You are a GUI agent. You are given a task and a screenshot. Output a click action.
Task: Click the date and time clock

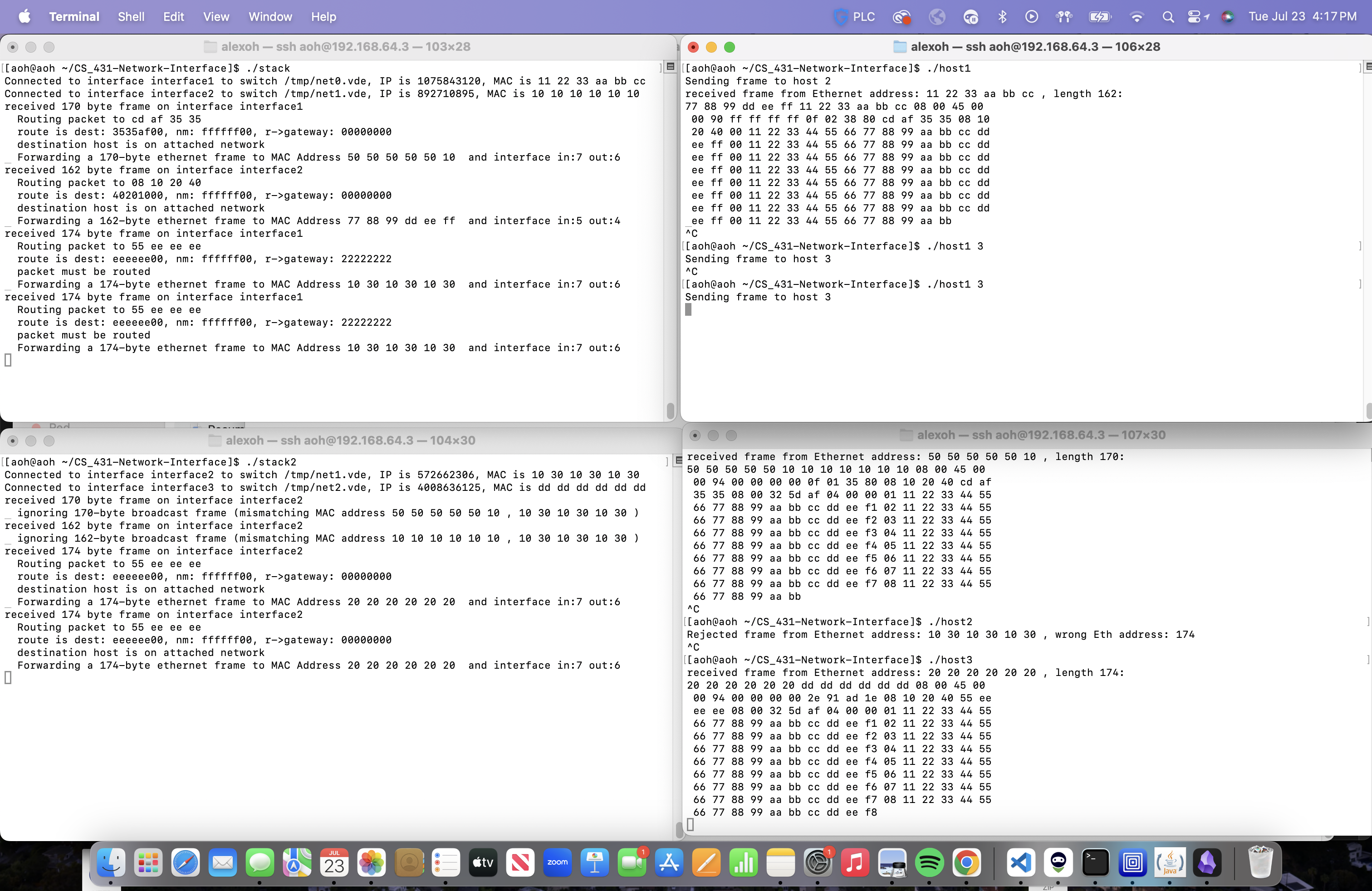pyautogui.click(x=1302, y=17)
